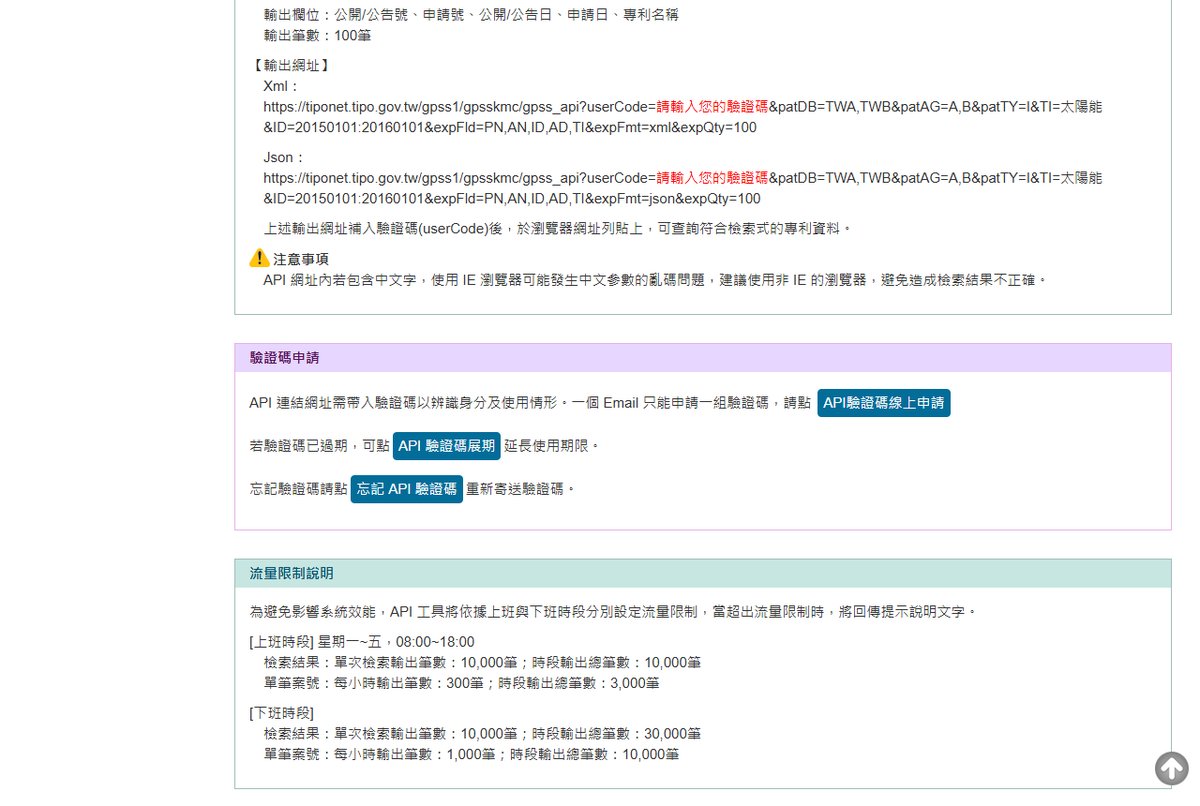Click the IE 瀏覽器 warning sentence
The image size is (1200, 806).
pos(656,280)
